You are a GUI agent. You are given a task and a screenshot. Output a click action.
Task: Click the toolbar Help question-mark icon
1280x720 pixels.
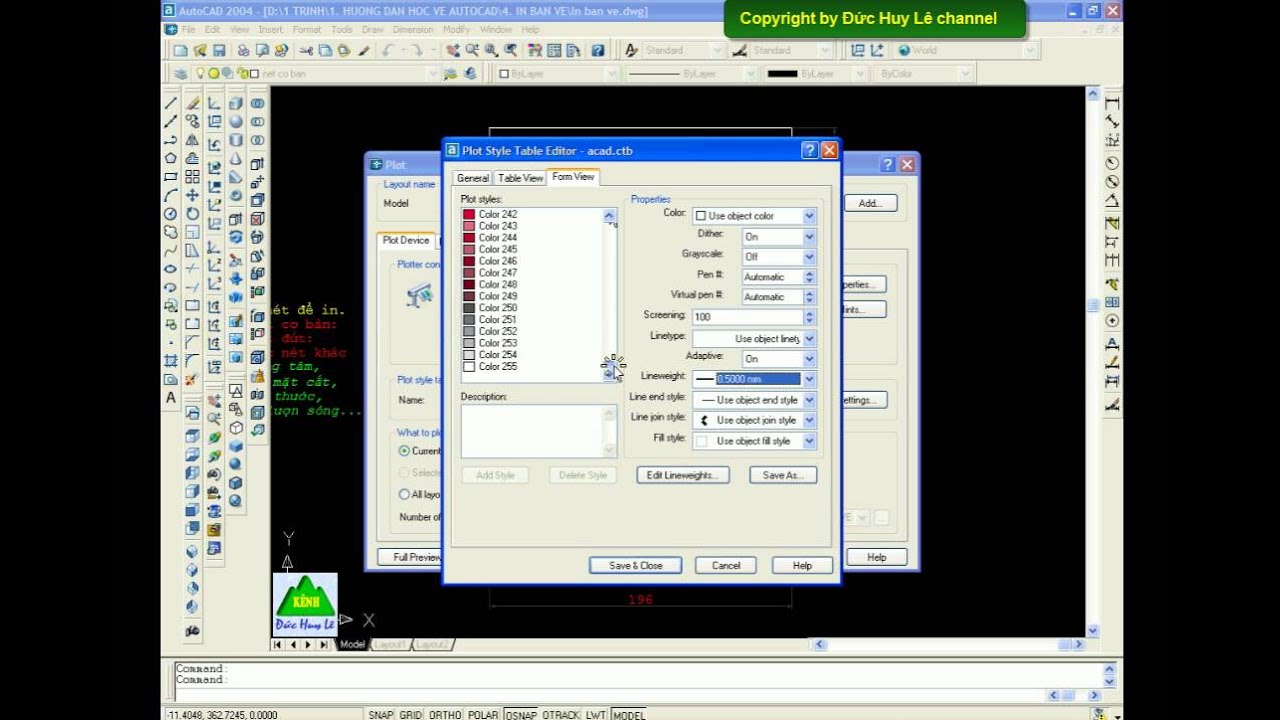coord(598,50)
